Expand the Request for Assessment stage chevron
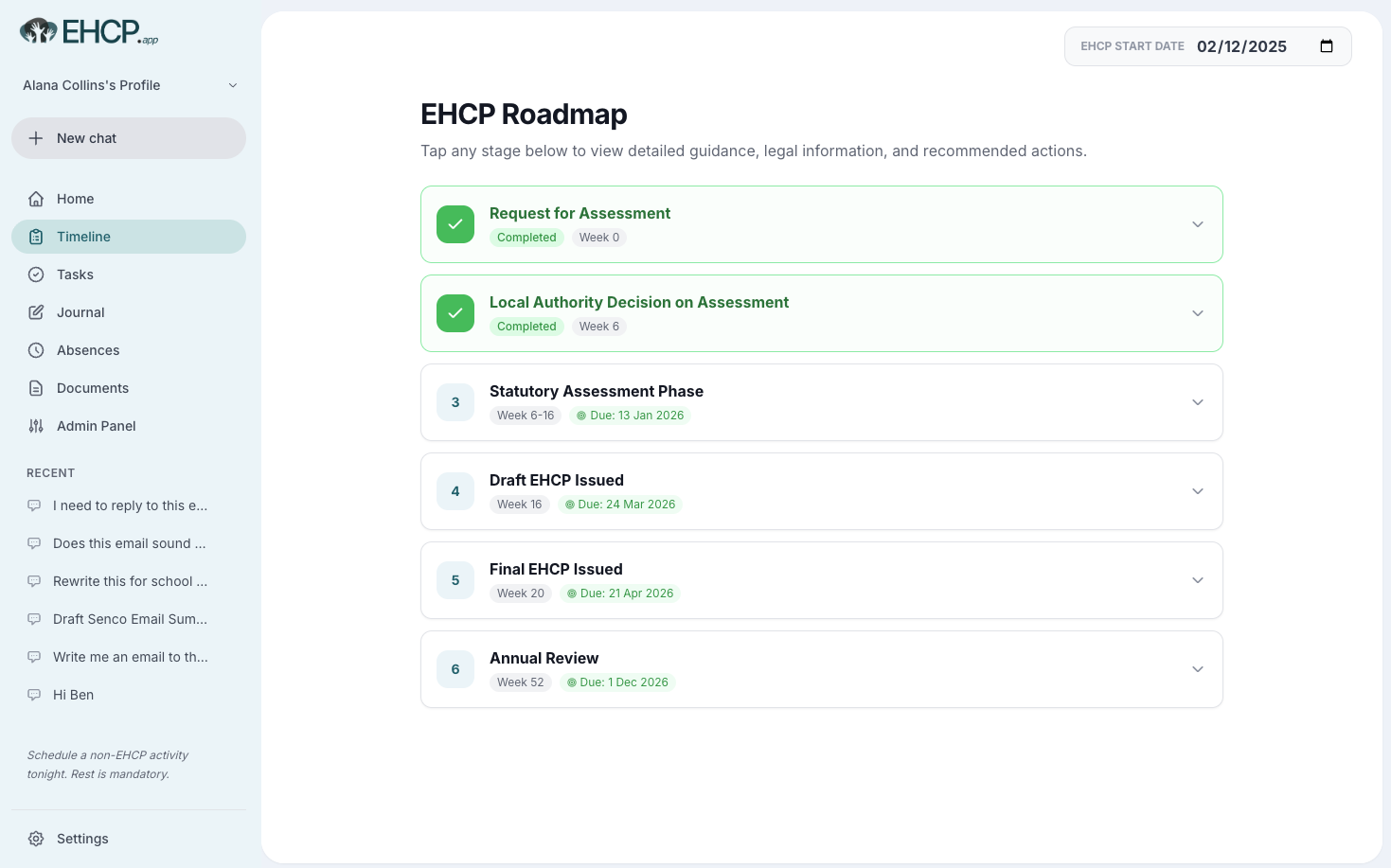 point(1198,224)
